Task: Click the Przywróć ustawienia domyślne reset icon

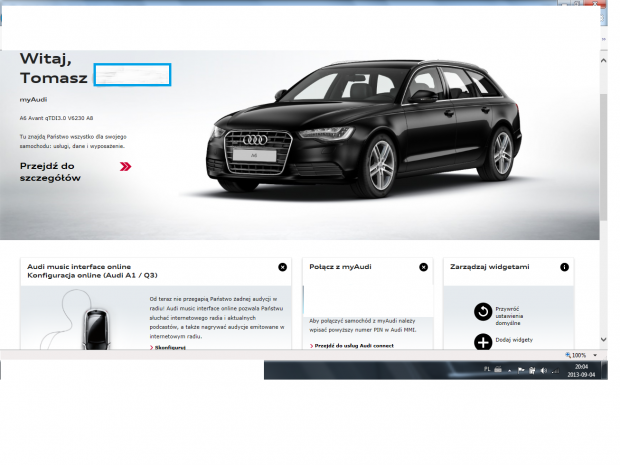Action: pyautogui.click(x=483, y=312)
